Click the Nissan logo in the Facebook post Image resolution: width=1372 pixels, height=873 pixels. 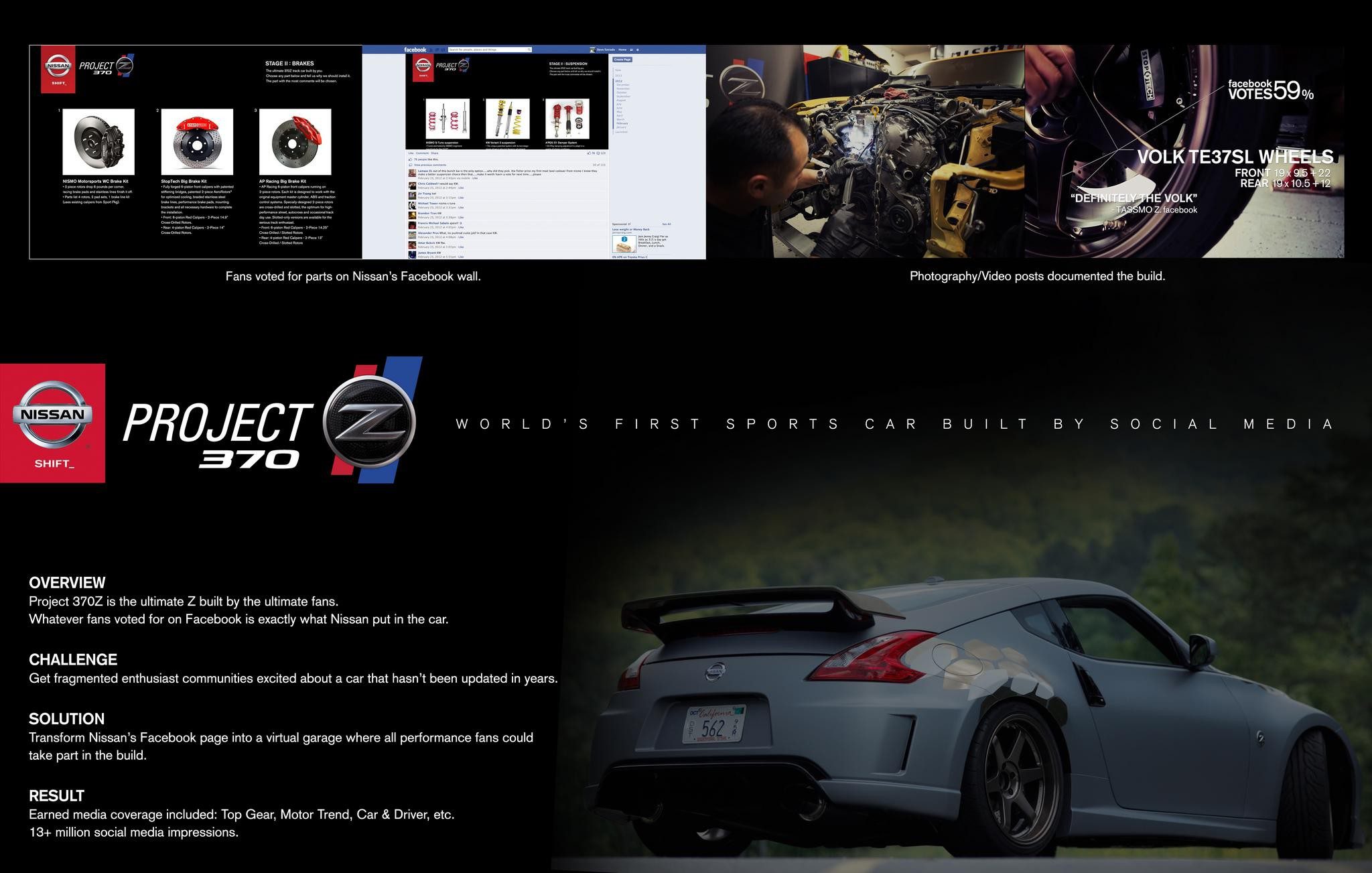coord(423,68)
